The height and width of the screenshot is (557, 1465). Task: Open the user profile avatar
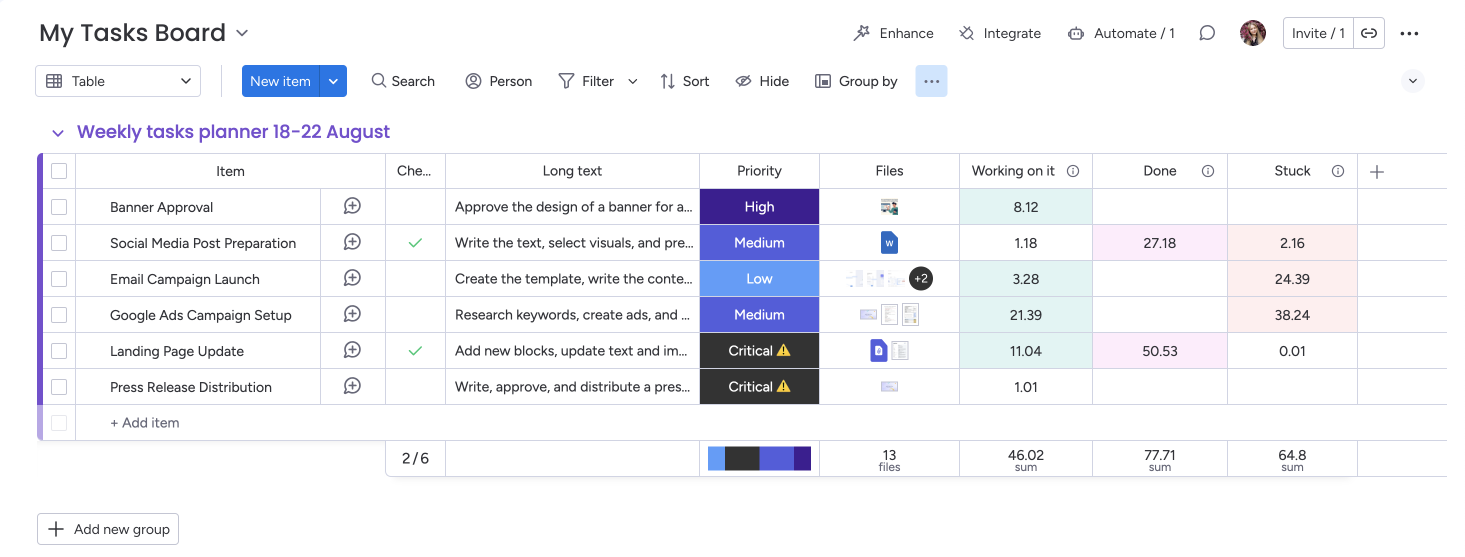[1252, 33]
